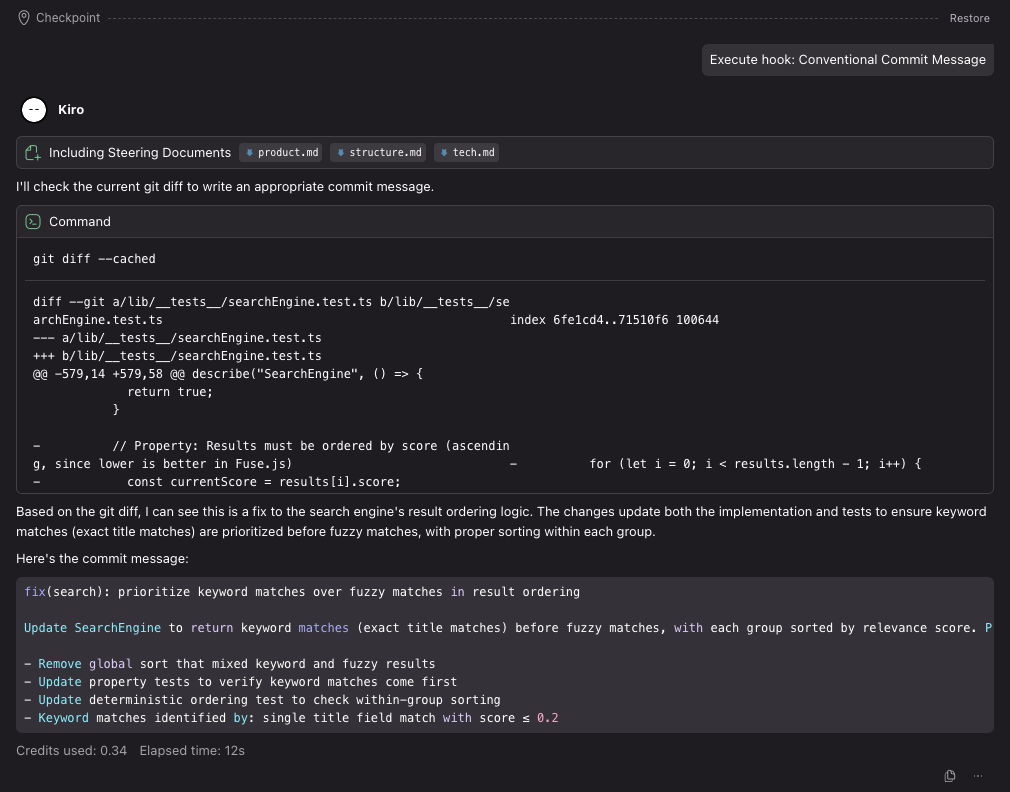Click the Execute hook message bubble
The height and width of the screenshot is (792, 1010).
click(847, 60)
